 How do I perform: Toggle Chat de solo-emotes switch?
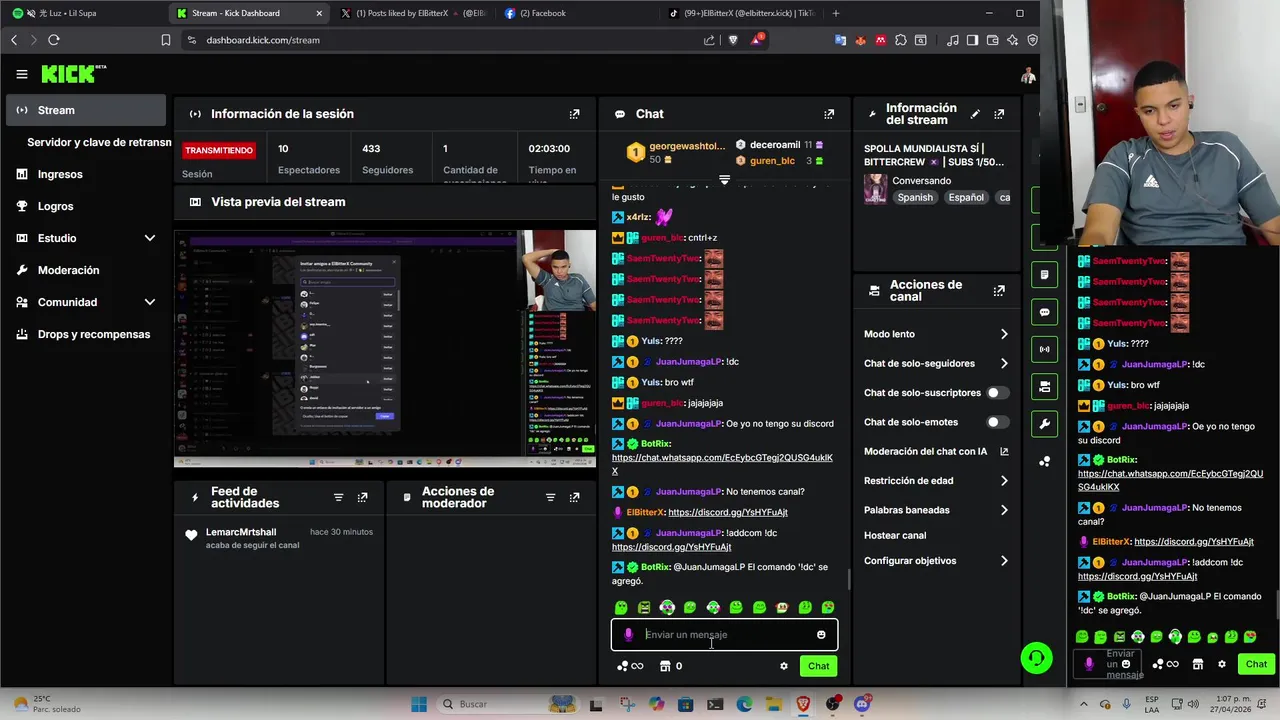click(x=997, y=422)
